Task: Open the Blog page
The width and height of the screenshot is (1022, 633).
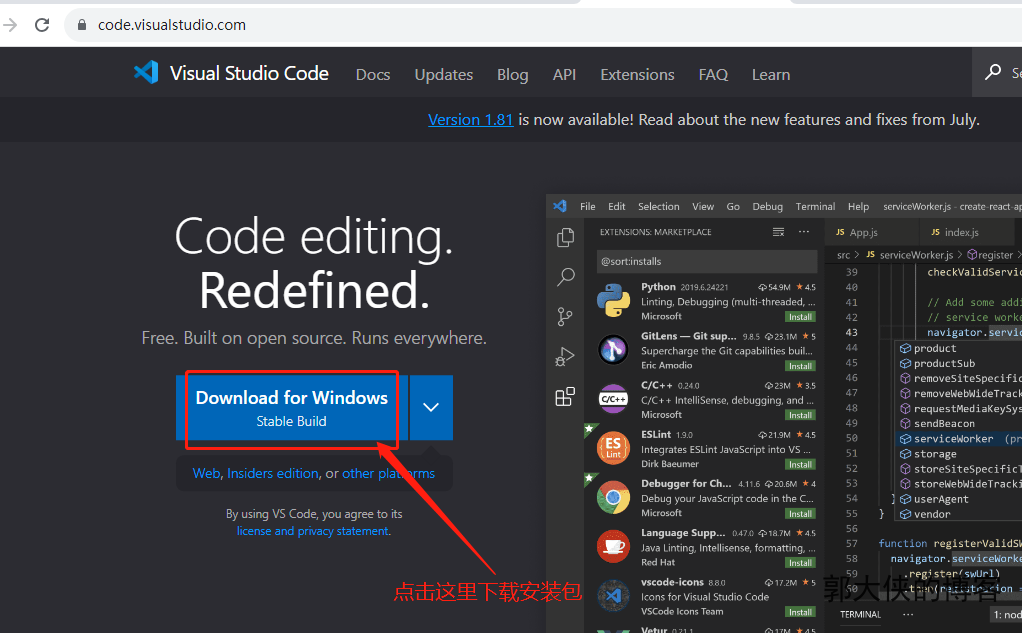Action: (x=512, y=74)
